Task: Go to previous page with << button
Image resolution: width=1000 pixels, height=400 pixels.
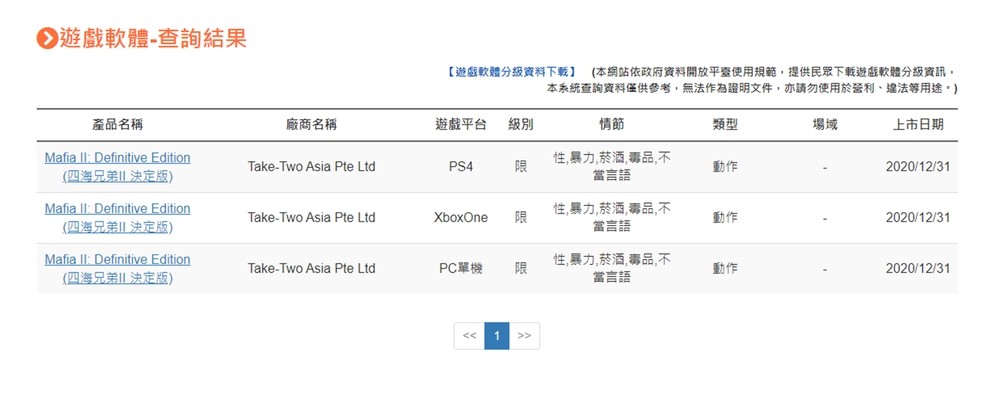Action: tap(469, 336)
